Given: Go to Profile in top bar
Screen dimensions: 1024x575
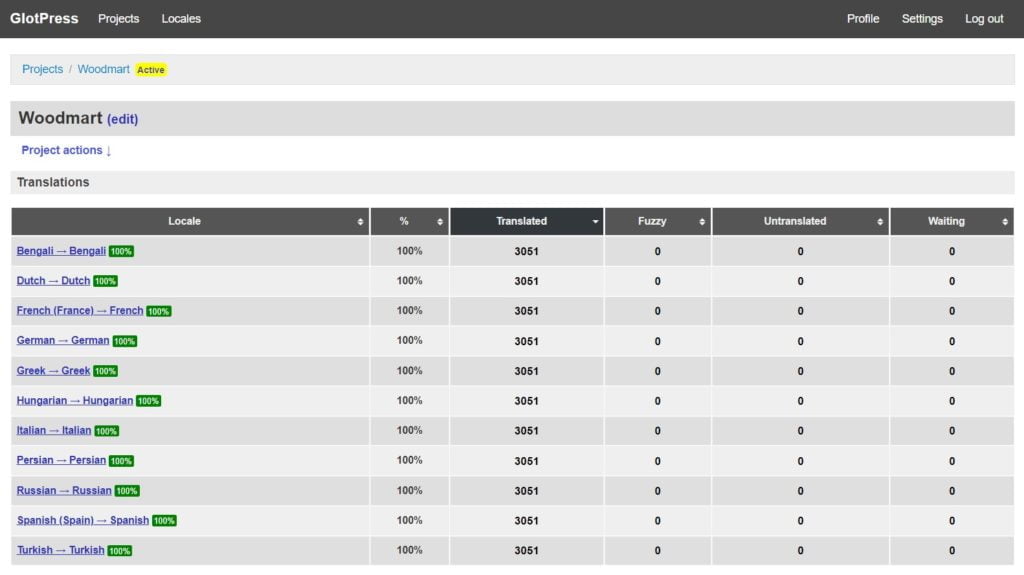Looking at the screenshot, I should (863, 19).
